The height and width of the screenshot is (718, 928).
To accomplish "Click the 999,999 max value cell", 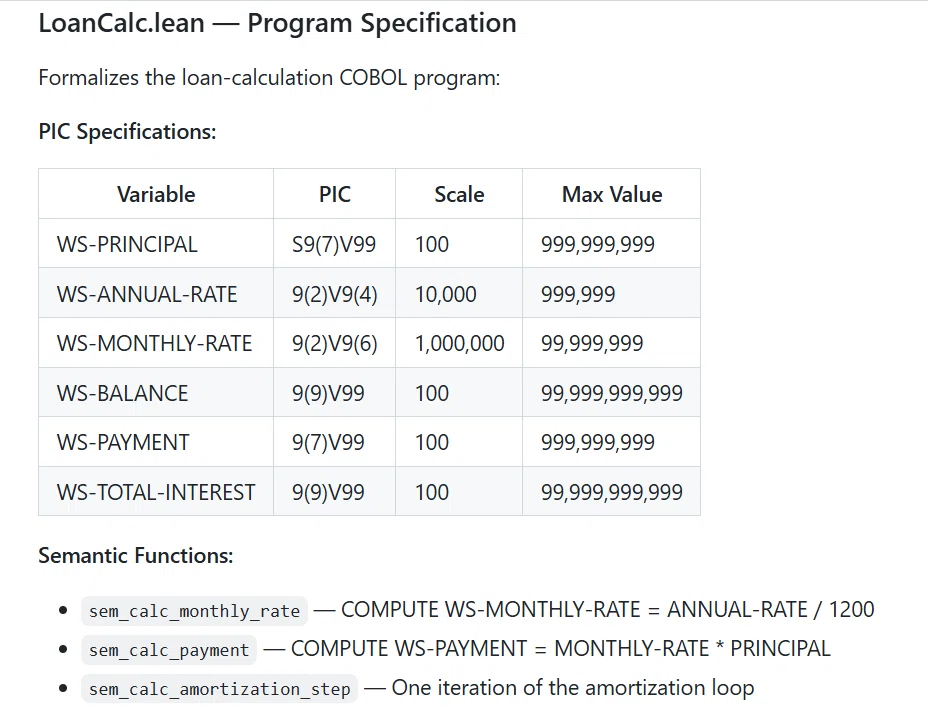I will click(x=611, y=294).
